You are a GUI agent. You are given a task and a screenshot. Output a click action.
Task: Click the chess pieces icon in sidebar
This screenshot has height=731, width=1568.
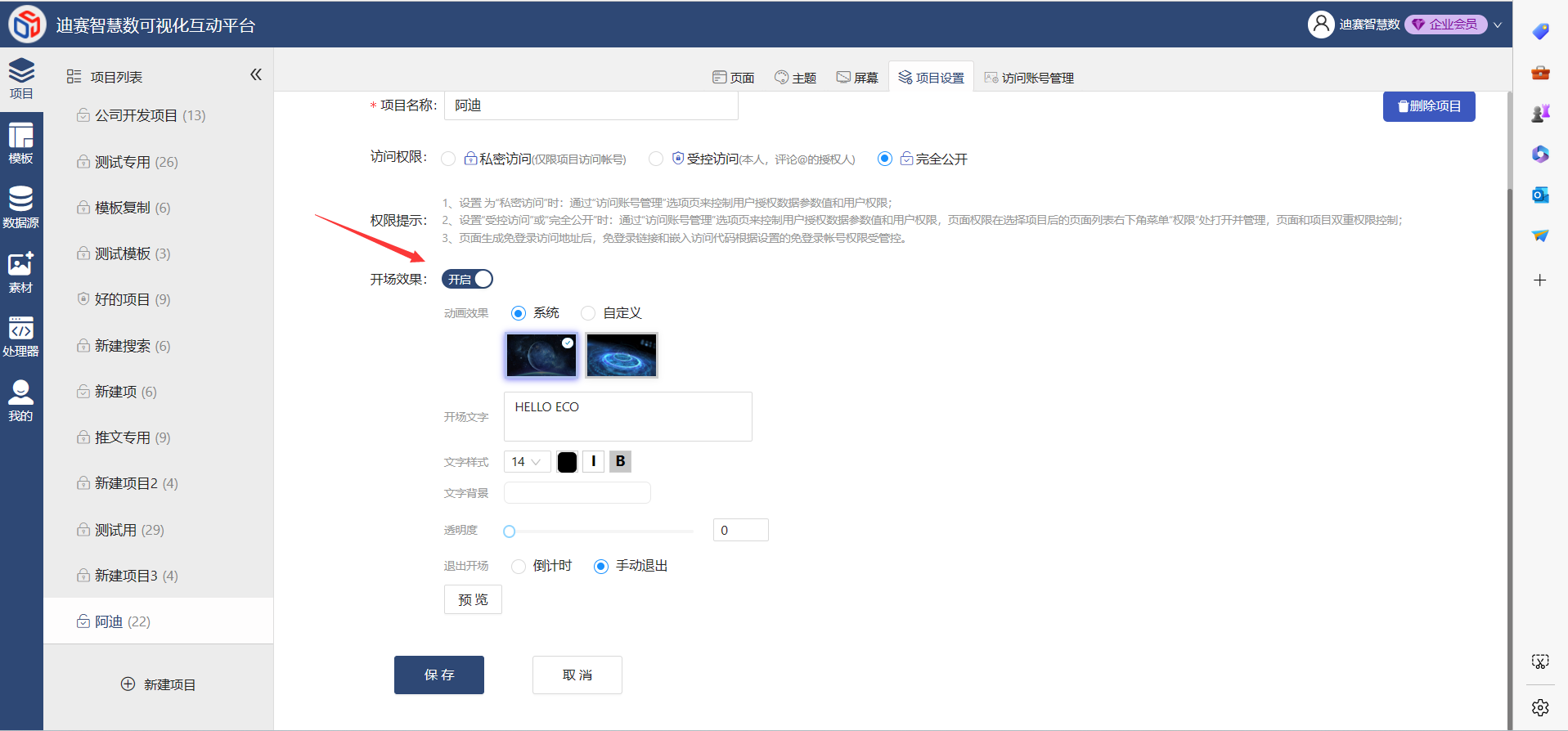coord(1540,114)
